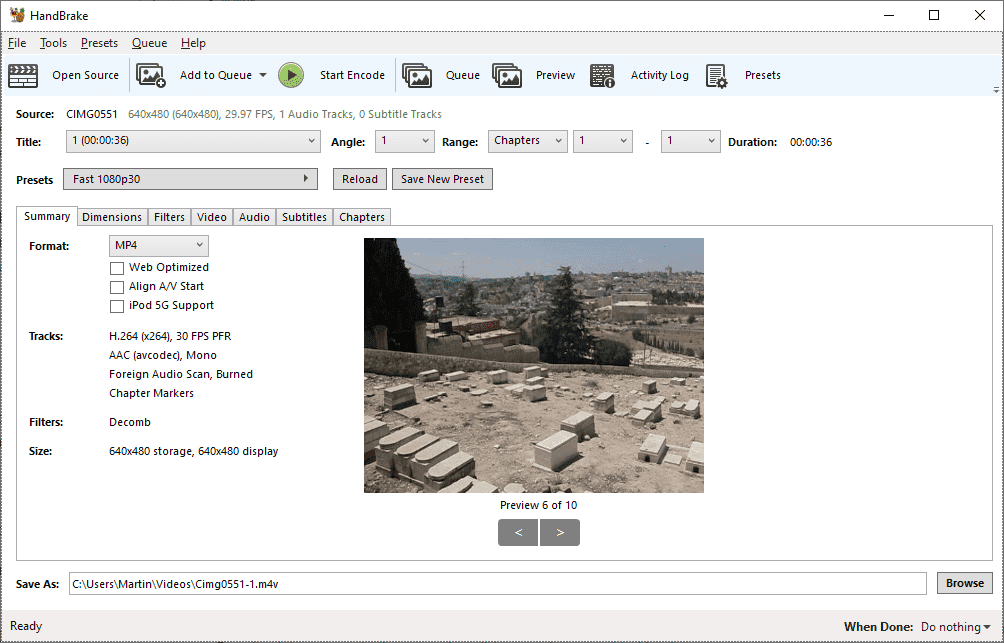Screen dimensions: 1004x643
Task: Open the File menu
Action: [17, 43]
